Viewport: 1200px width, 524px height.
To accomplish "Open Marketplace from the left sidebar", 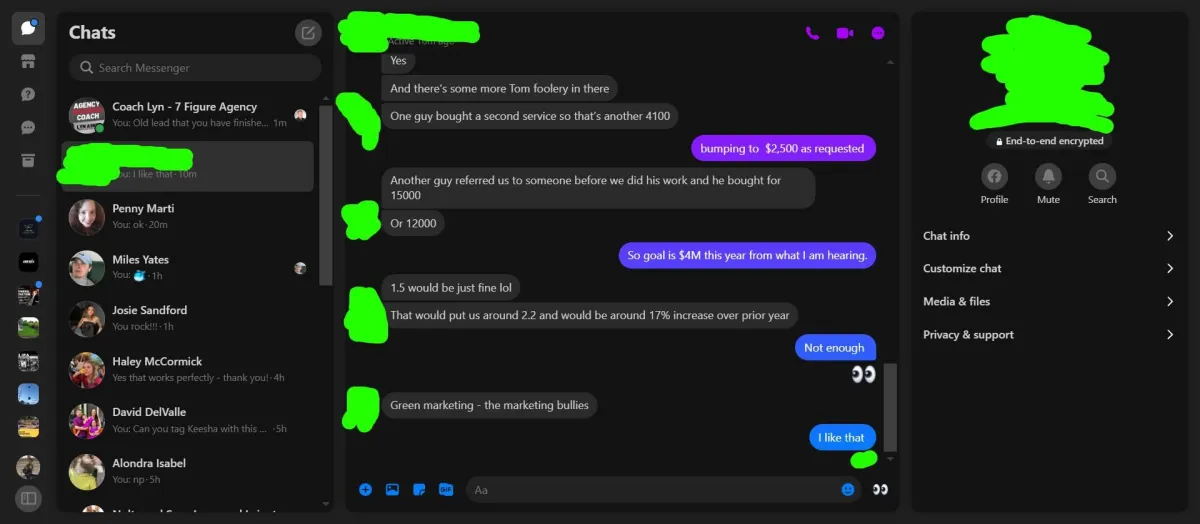I will pos(28,61).
